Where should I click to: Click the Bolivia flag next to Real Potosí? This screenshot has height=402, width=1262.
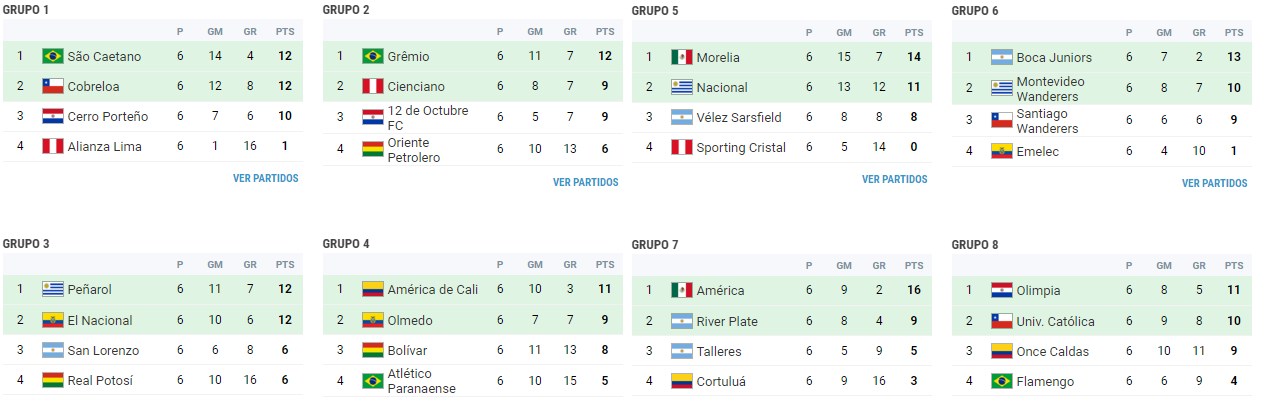[x=53, y=380]
